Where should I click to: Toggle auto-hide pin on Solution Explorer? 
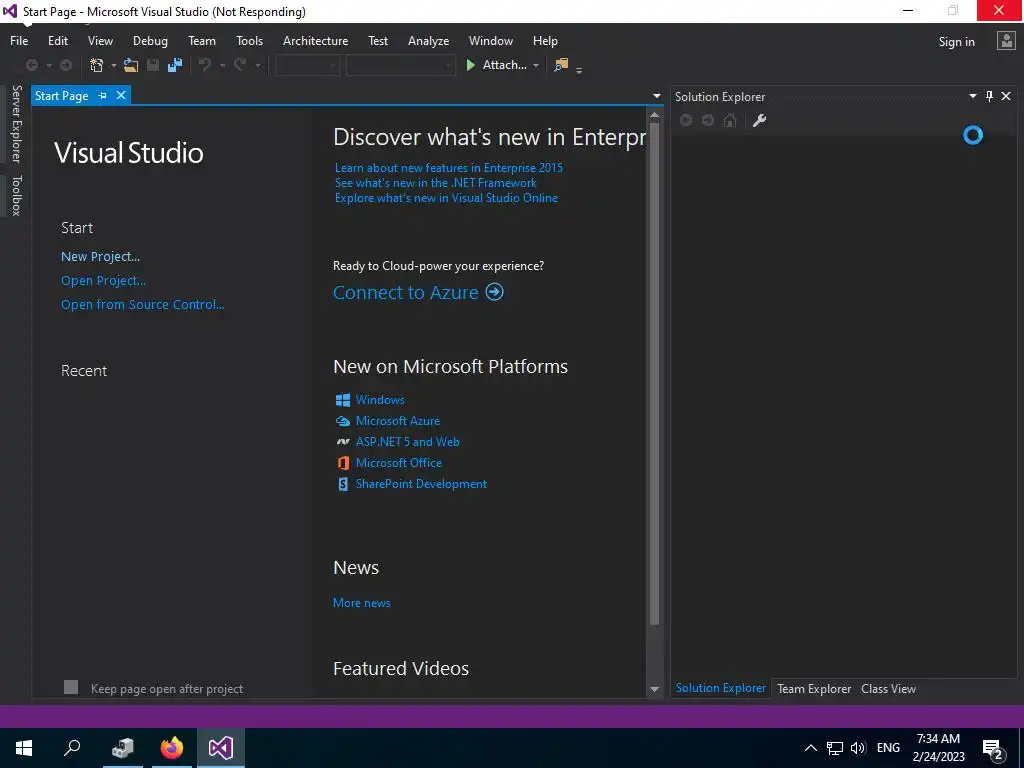[x=989, y=96]
